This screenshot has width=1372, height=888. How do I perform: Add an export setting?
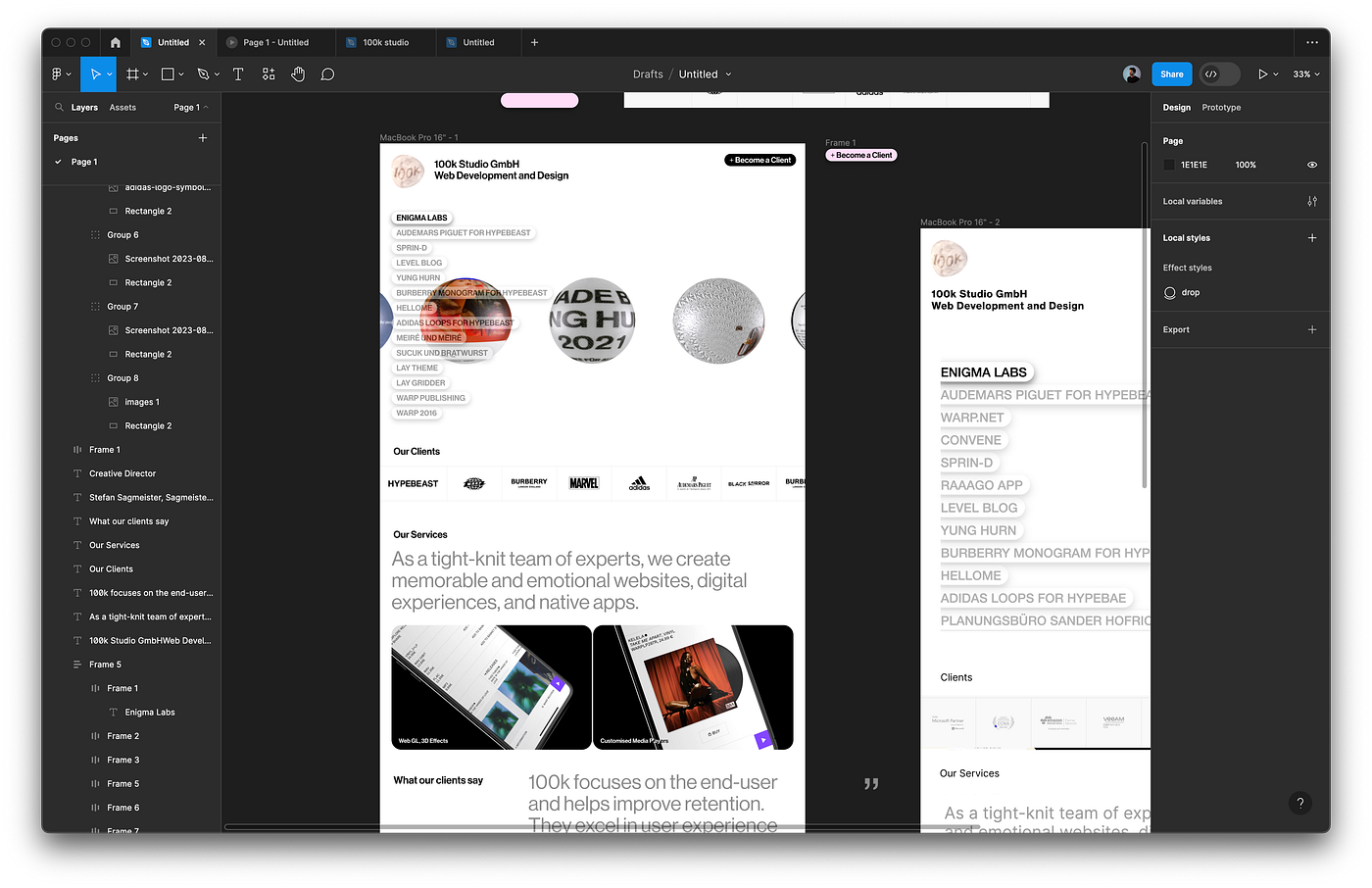(1312, 329)
